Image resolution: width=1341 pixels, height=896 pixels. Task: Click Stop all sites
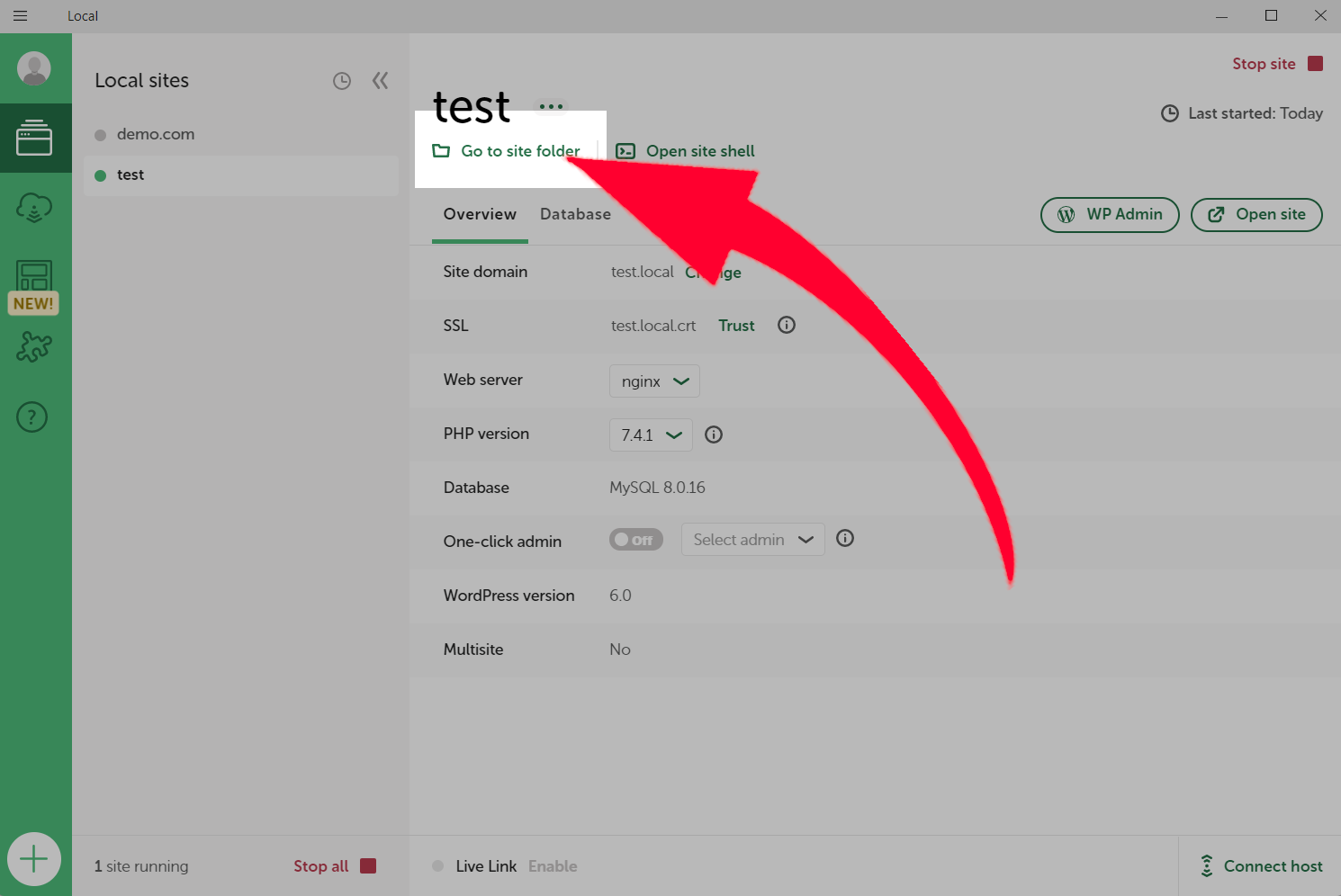click(335, 865)
